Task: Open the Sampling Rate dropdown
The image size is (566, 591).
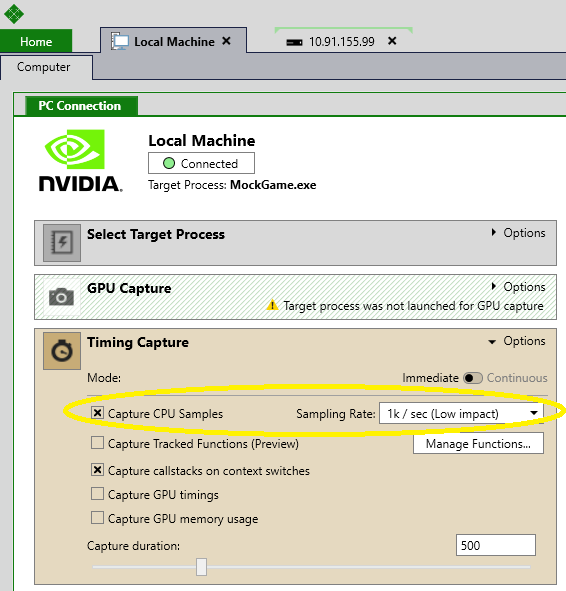Action: [461, 413]
